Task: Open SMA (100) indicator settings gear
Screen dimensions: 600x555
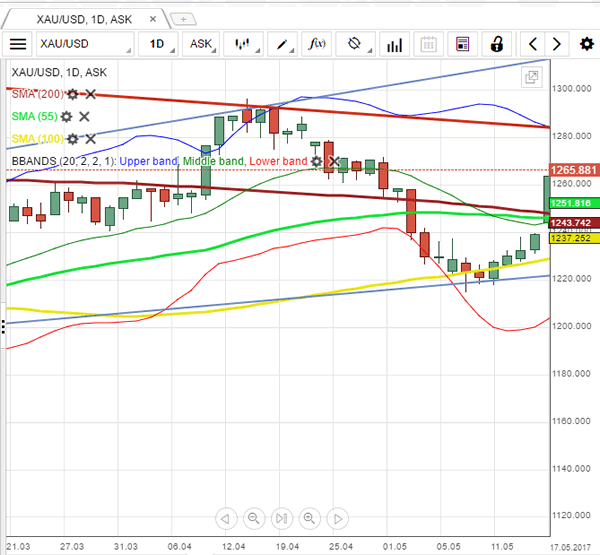Action: tap(73, 139)
